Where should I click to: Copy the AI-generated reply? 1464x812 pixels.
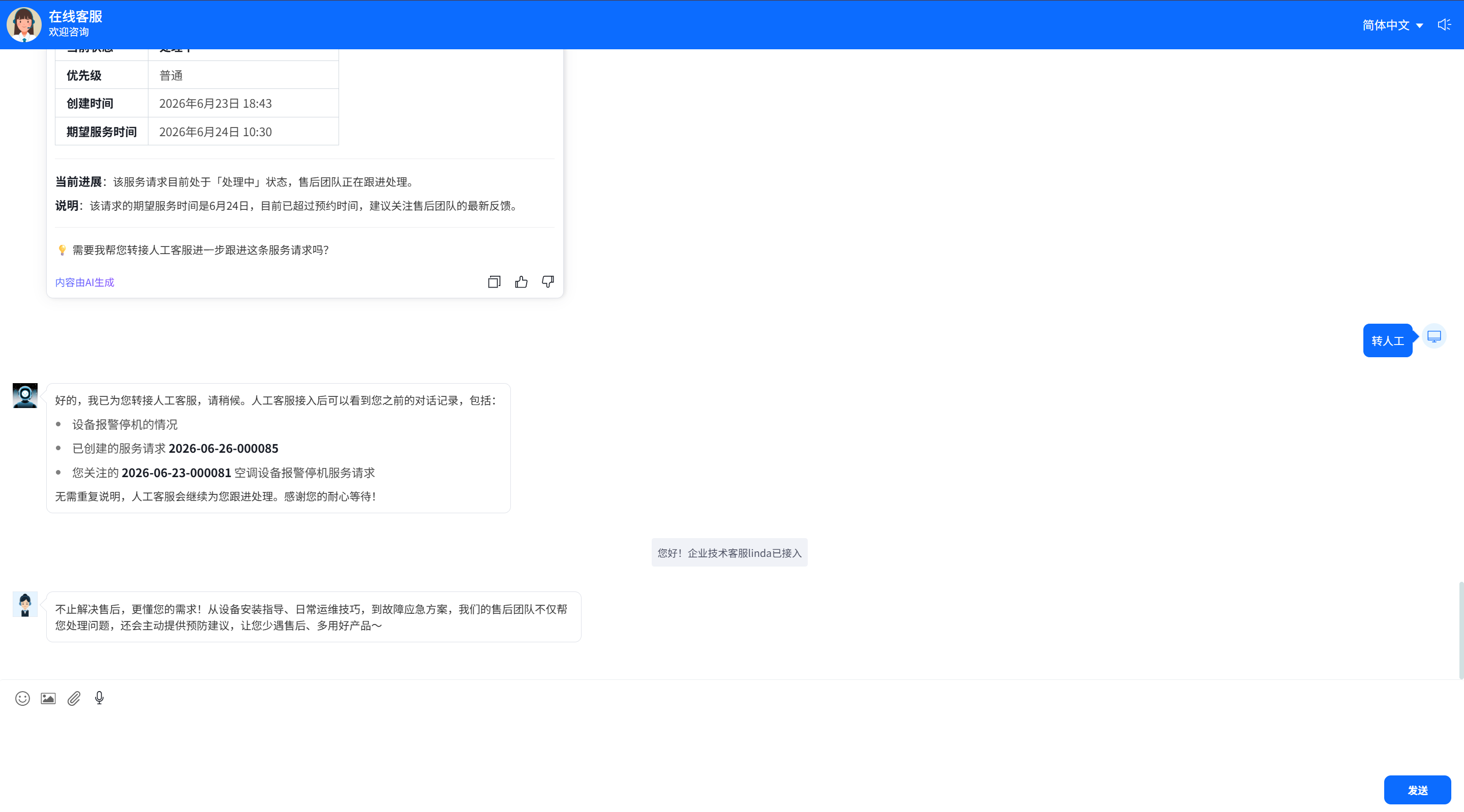(x=494, y=282)
